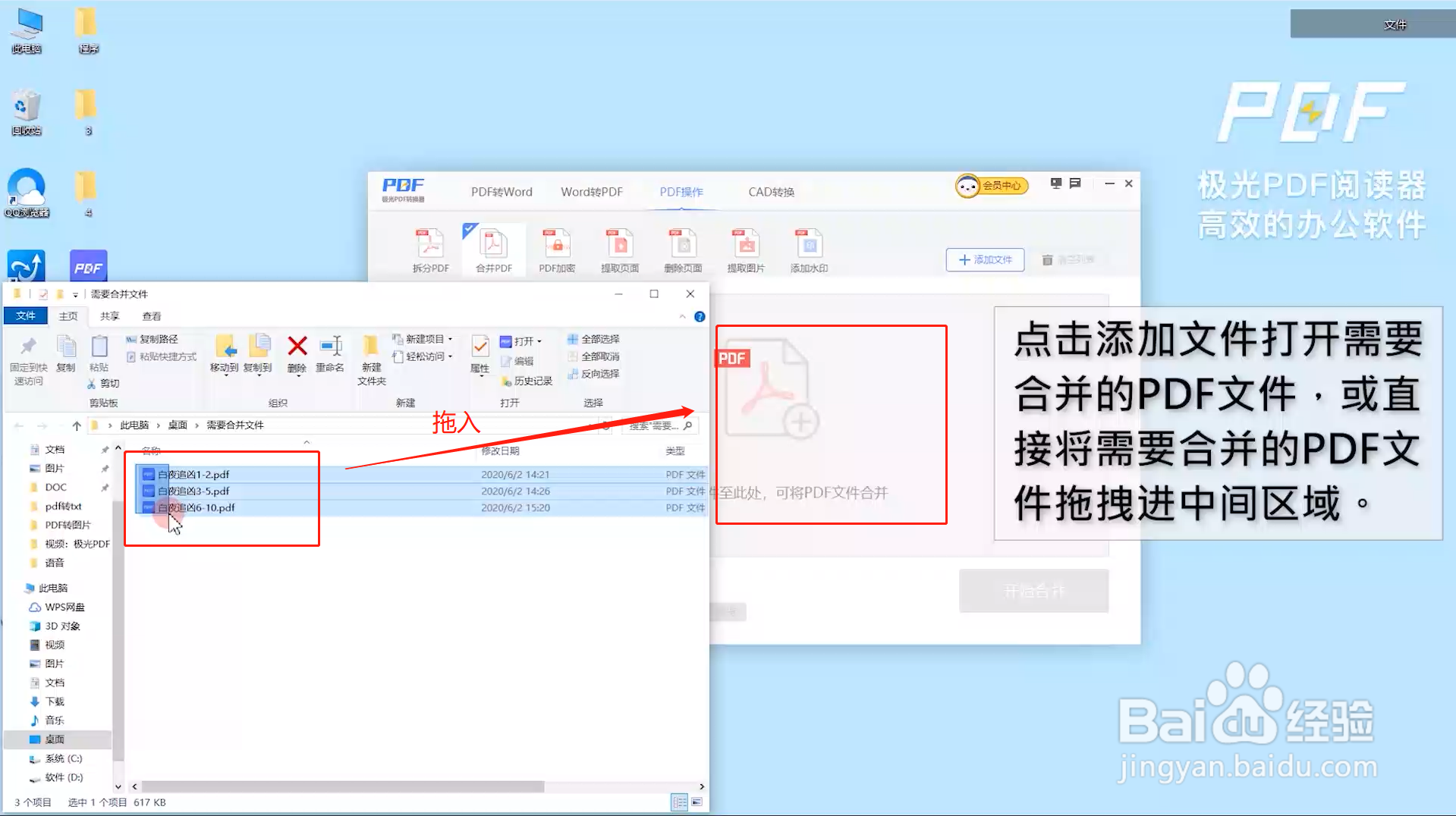This screenshot has height=816, width=1456.
Task: Click the Explorer help question mark icon
Action: point(700,316)
